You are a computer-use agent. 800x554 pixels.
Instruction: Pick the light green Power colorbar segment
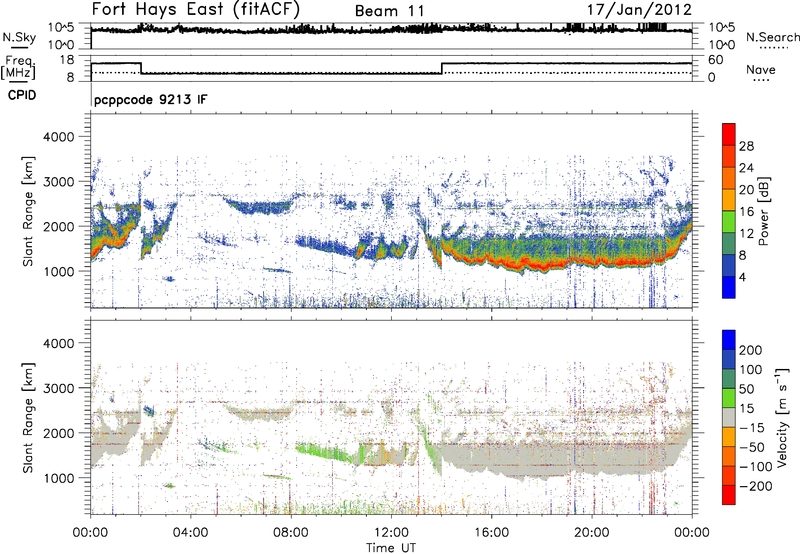coord(729,221)
